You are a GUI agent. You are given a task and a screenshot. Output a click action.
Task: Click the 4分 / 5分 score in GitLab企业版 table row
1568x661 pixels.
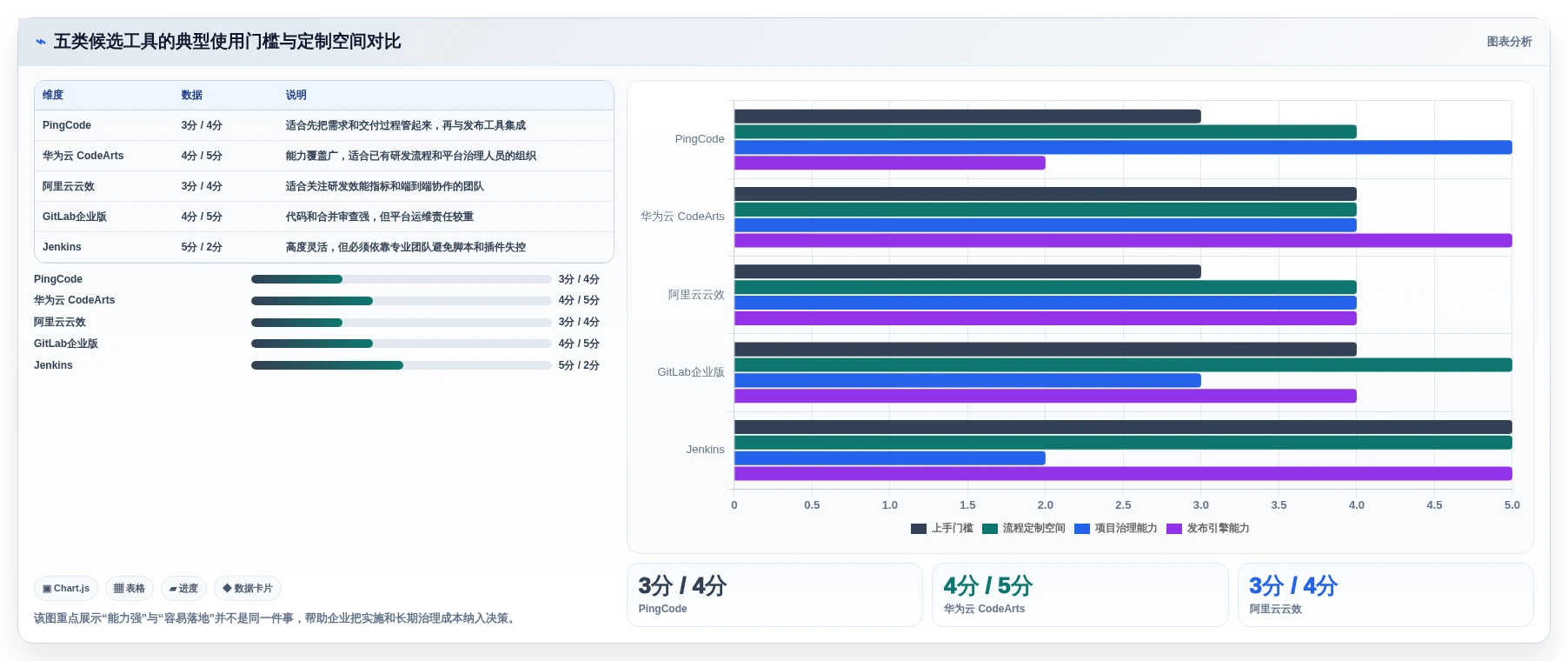click(x=202, y=217)
